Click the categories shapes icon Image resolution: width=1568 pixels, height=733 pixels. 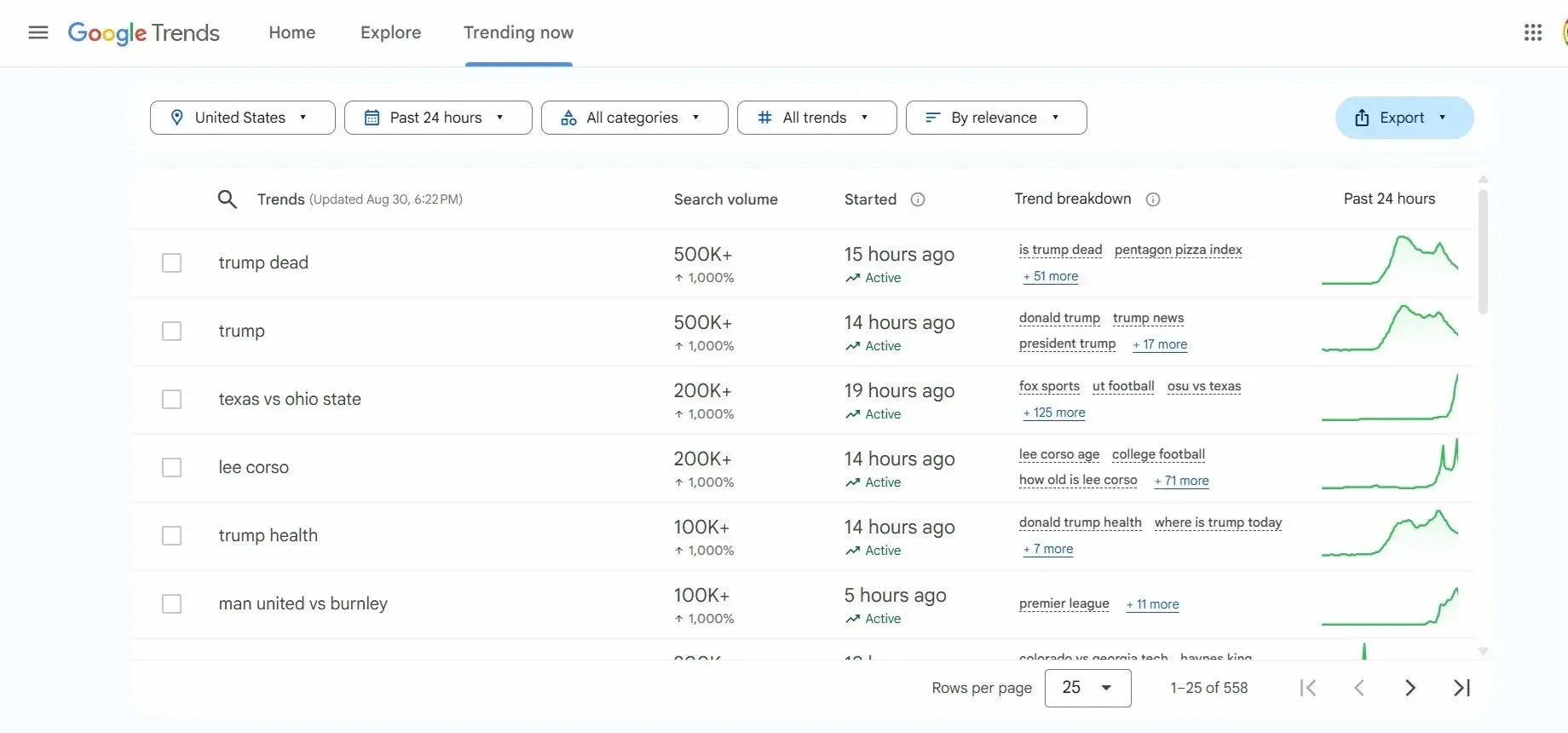pyautogui.click(x=568, y=118)
